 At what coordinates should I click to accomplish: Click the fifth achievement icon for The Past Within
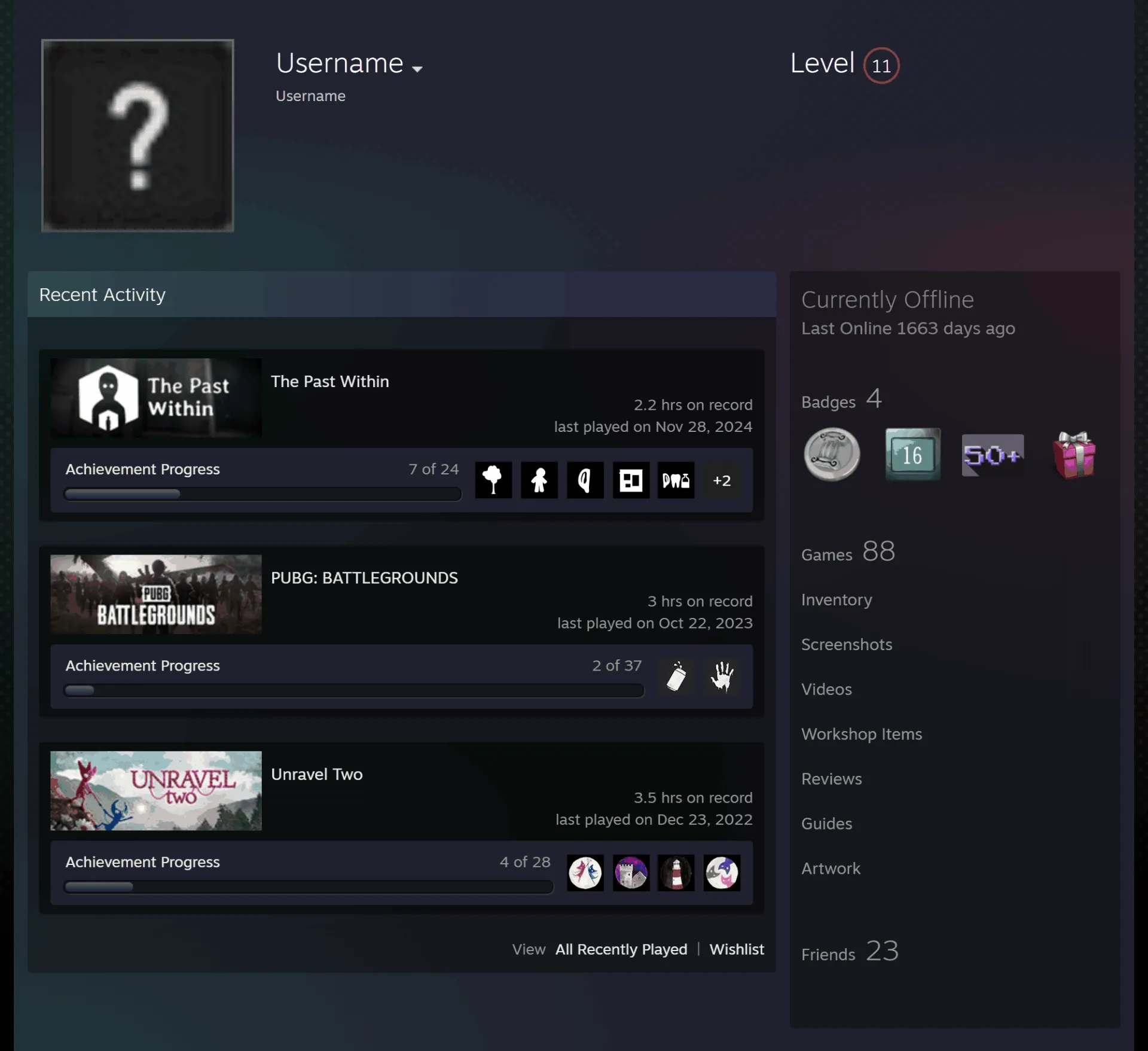[676, 480]
